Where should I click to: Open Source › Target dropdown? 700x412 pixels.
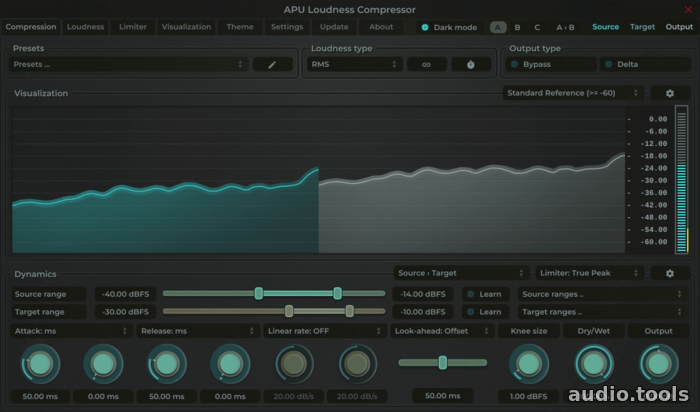tap(461, 273)
